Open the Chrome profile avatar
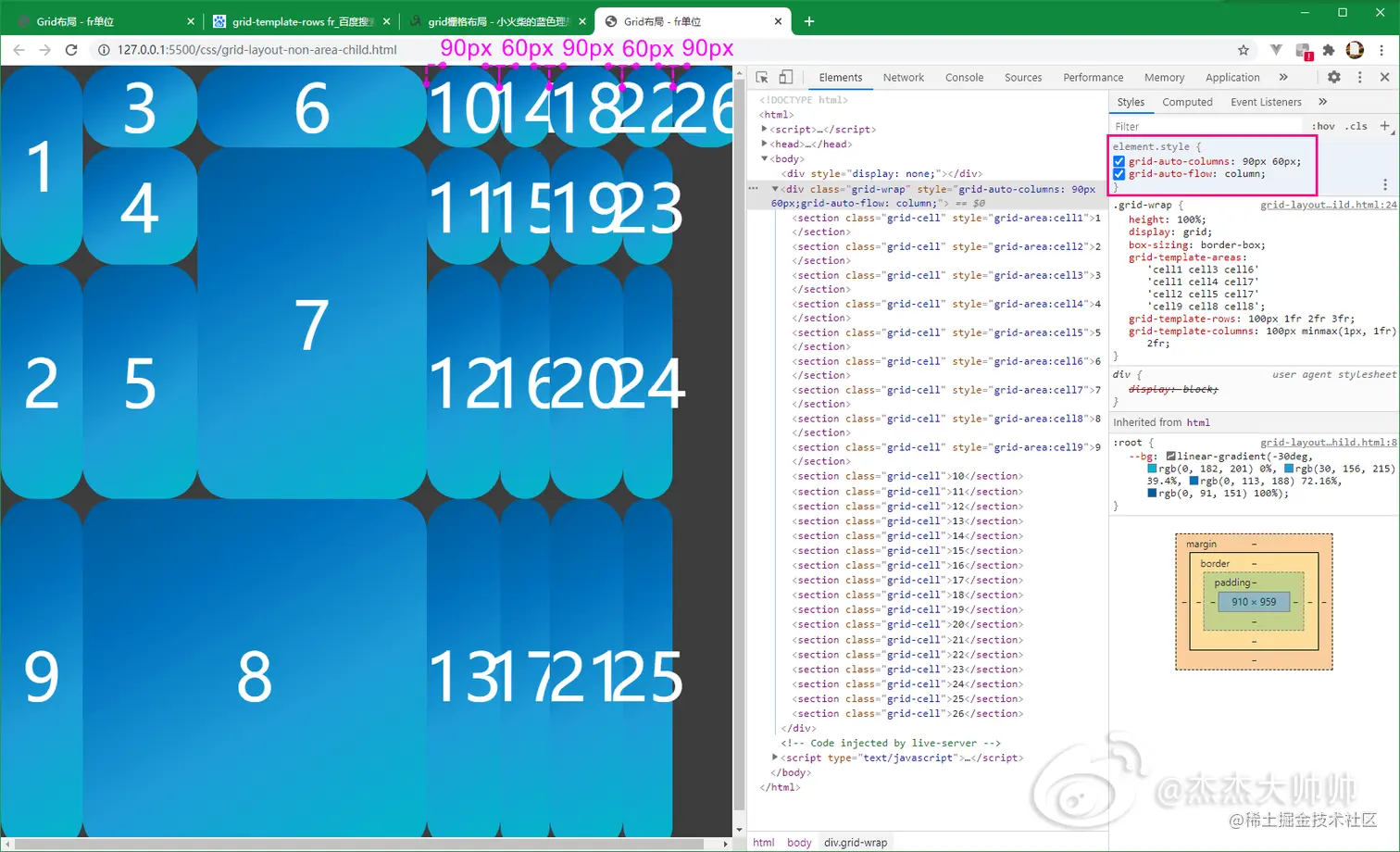 [x=1355, y=50]
